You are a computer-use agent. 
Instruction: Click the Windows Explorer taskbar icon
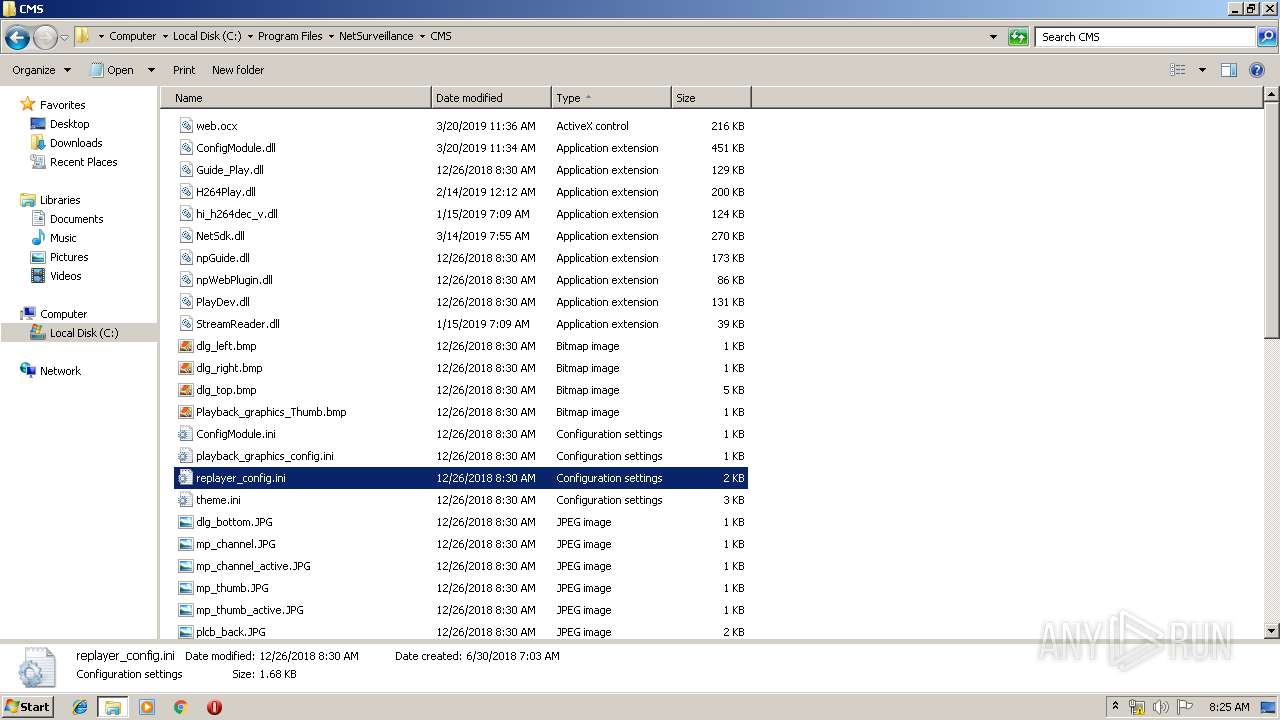tap(113, 707)
